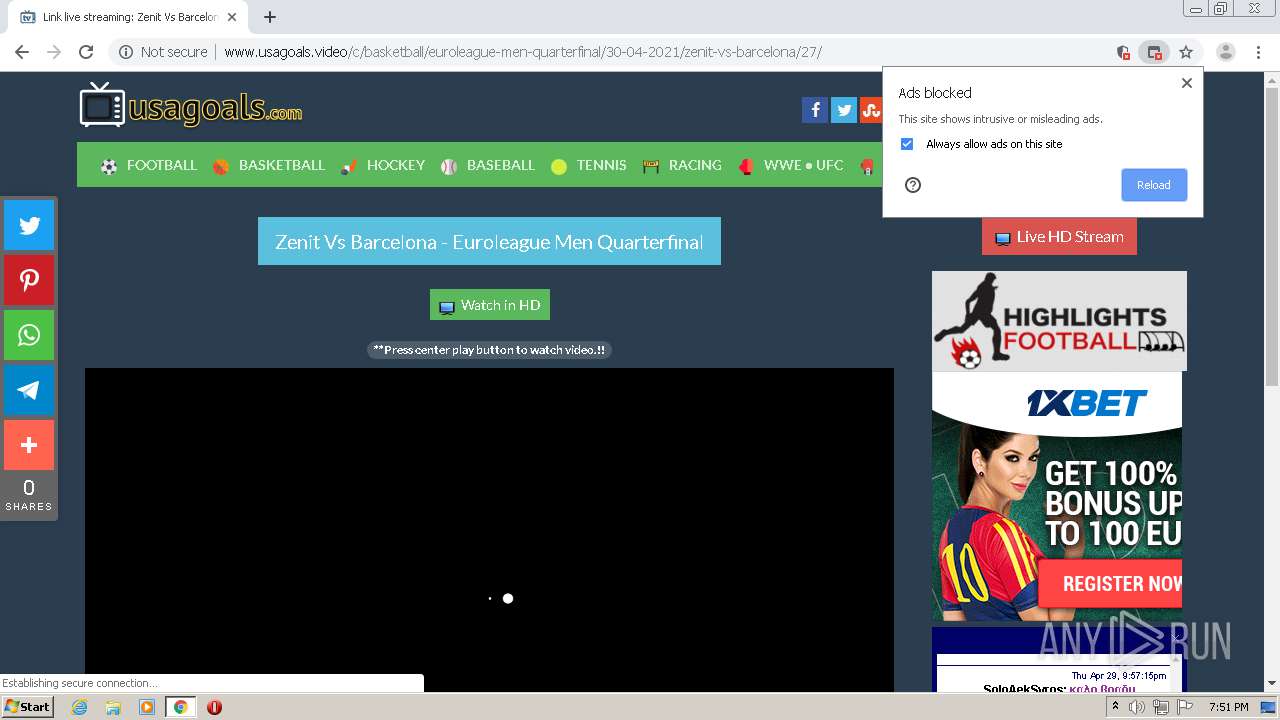
Task: Click the usagoals.com logo
Action: [x=191, y=105]
